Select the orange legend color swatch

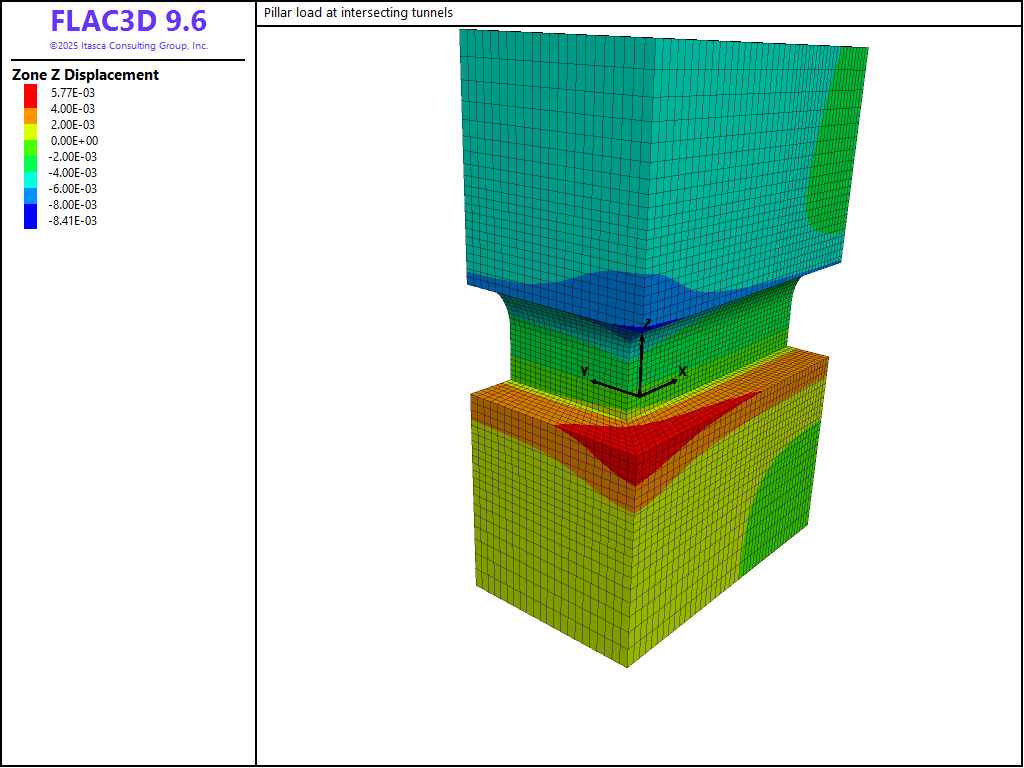tap(31, 116)
